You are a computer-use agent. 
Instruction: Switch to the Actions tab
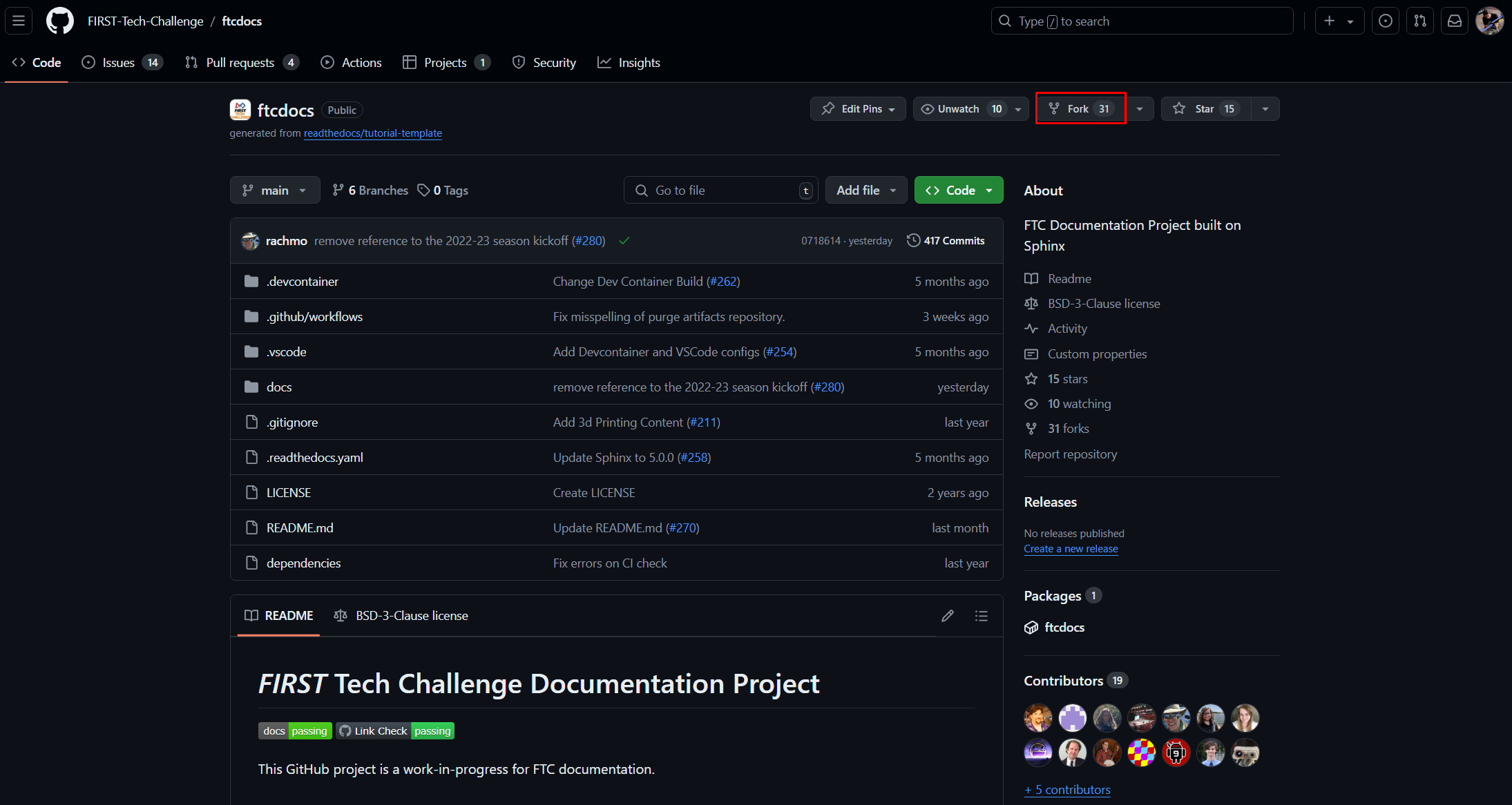(352, 63)
